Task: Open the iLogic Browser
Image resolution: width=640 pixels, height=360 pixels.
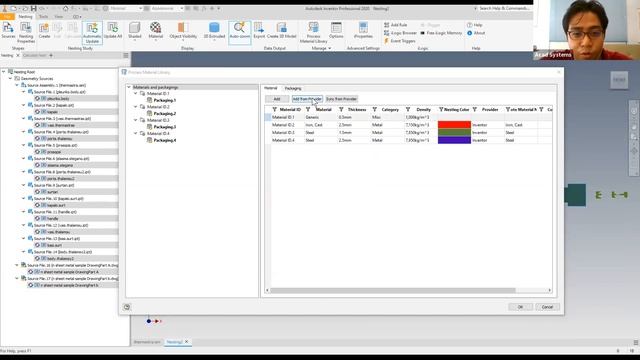Action: [x=400, y=33]
